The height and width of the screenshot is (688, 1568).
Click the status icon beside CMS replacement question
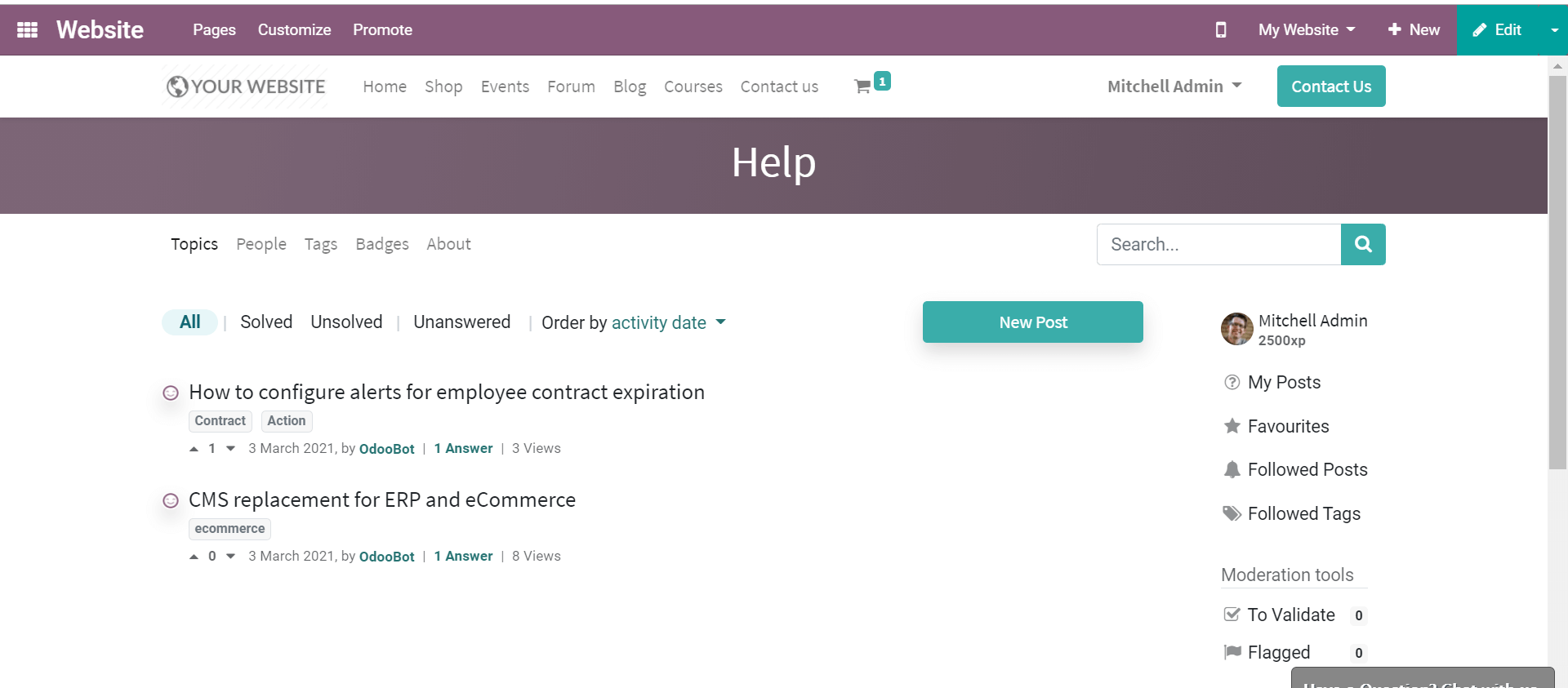point(171,500)
